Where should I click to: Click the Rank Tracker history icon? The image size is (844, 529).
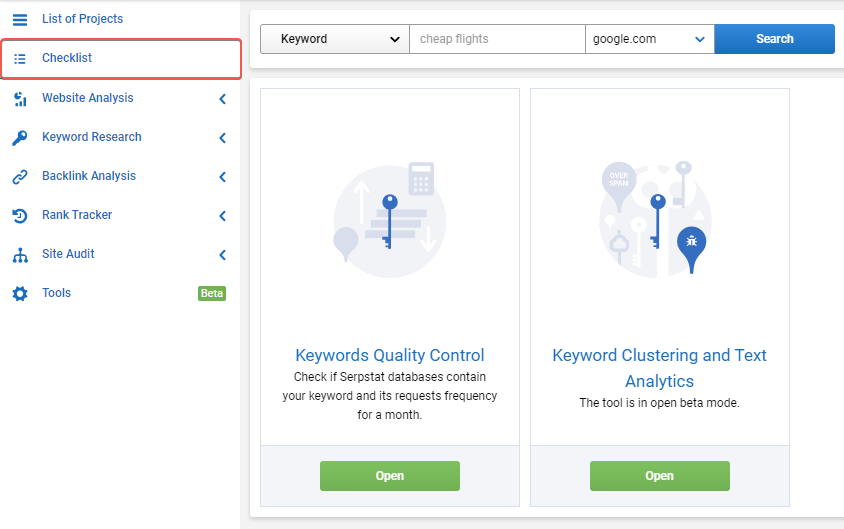[20, 216]
